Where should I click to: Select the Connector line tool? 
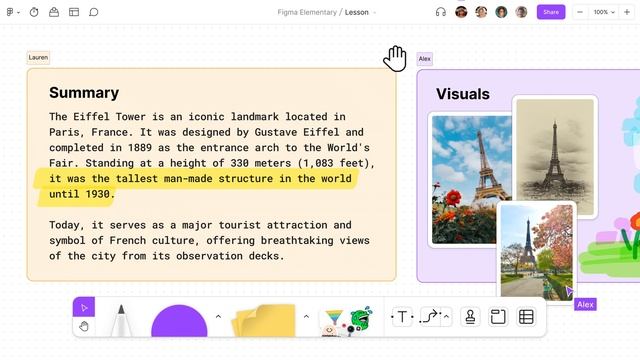(x=430, y=317)
